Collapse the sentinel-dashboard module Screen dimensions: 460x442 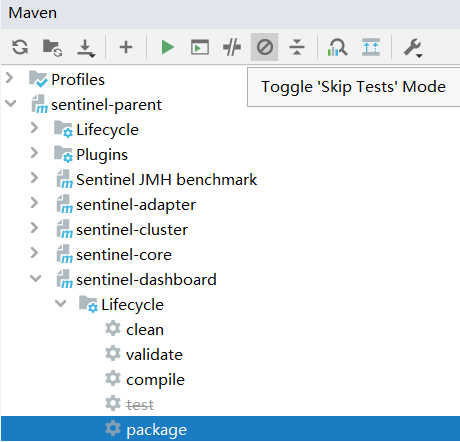tap(35, 278)
